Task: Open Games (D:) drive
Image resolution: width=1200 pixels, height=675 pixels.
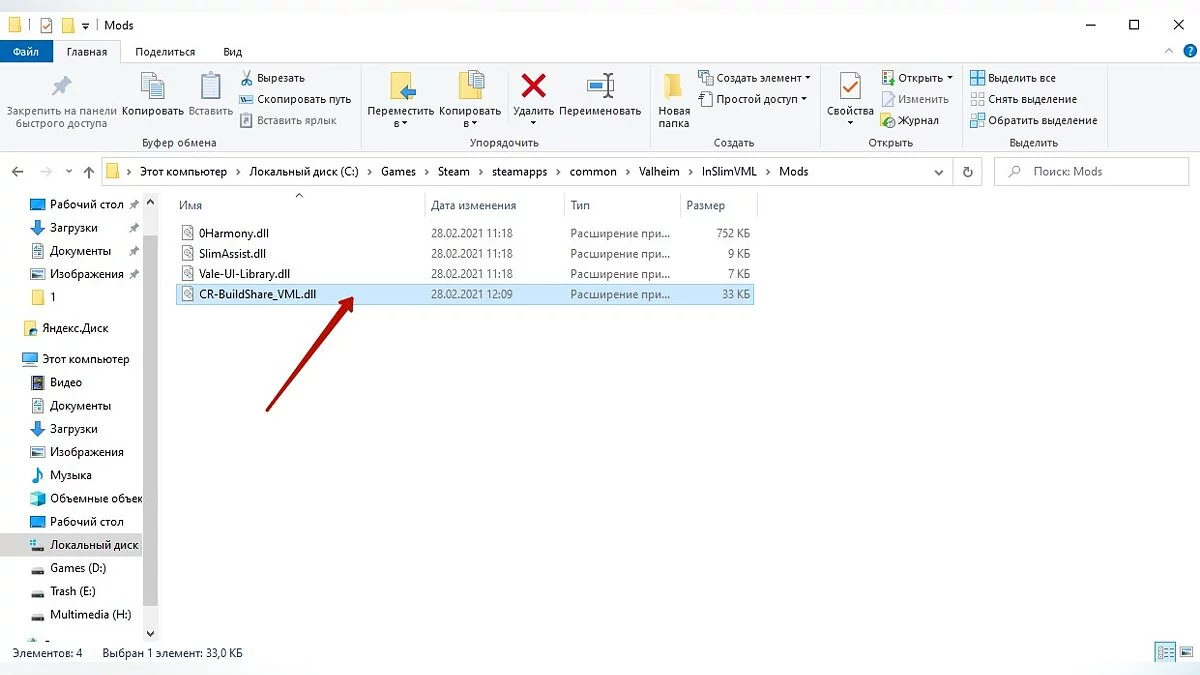Action: pos(68,568)
